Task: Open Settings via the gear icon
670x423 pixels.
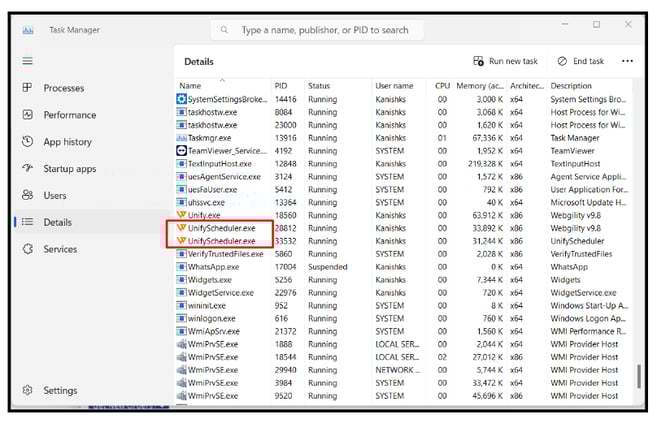Action: [27, 390]
